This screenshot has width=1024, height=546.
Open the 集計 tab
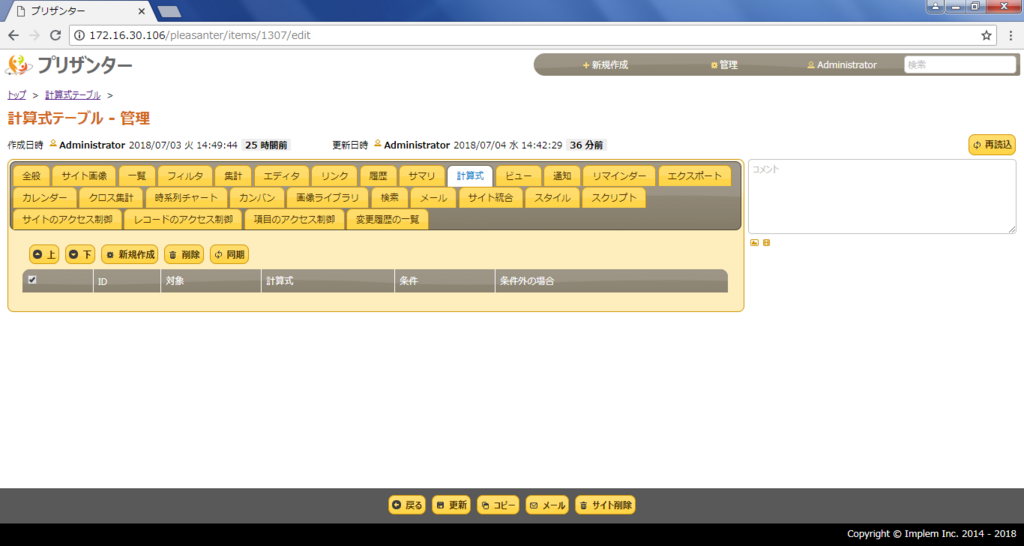click(x=233, y=176)
